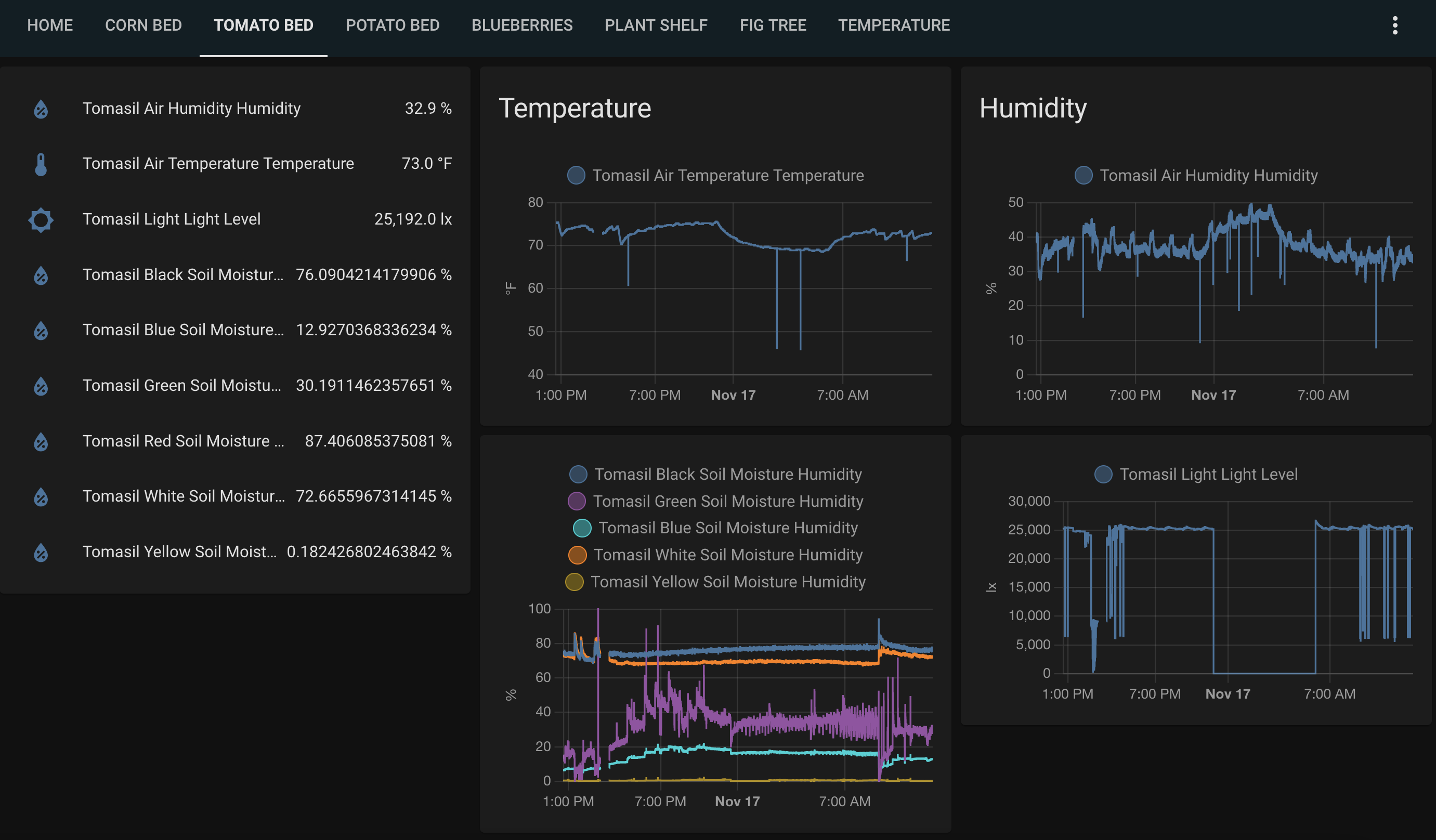Image resolution: width=1436 pixels, height=840 pixels.
Task: Click the Black Soil Moisture legend color dot
Action: [578, 474]
